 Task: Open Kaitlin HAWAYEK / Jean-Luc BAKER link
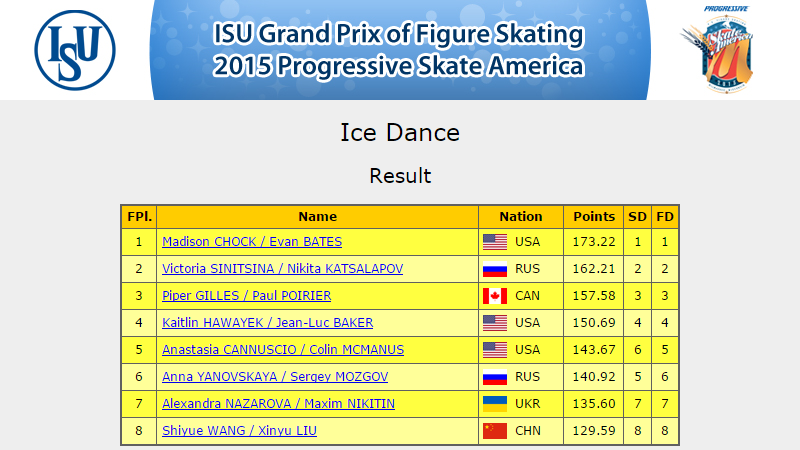tap(267, 323)
